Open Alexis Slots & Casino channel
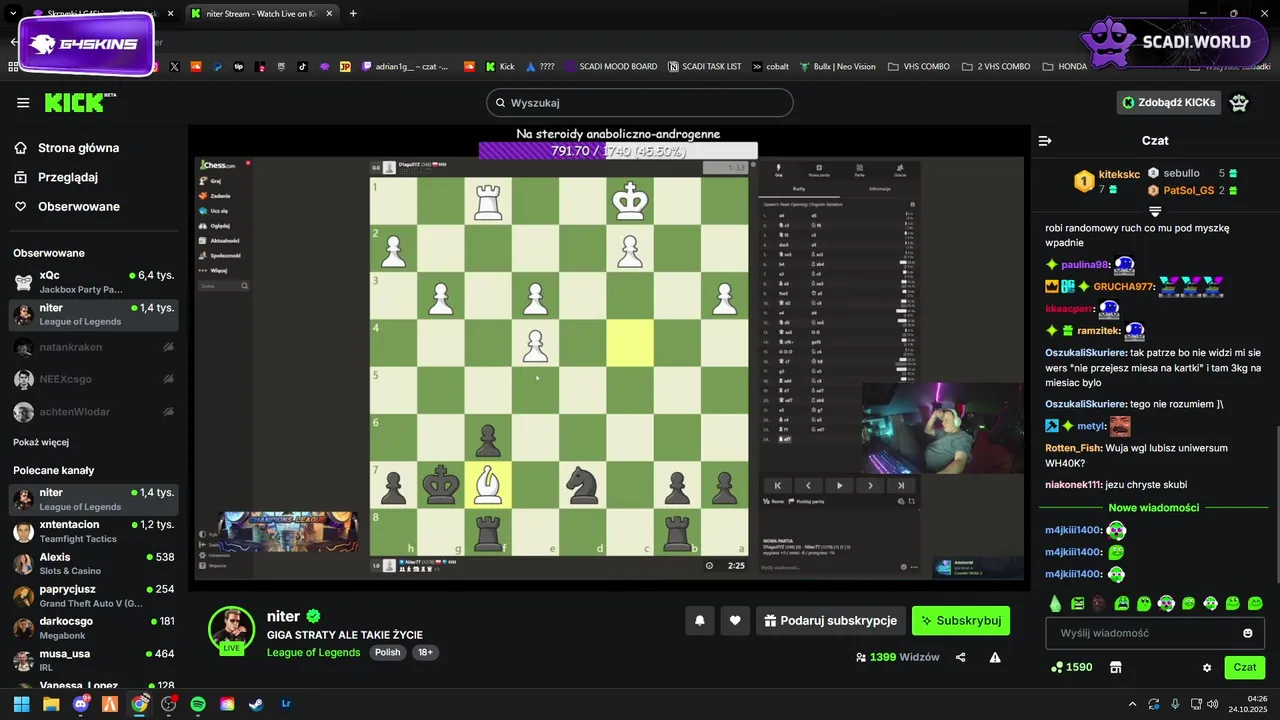Image resolution: width=1280 pixels, height=720 pixels. (x=94, y=563)
